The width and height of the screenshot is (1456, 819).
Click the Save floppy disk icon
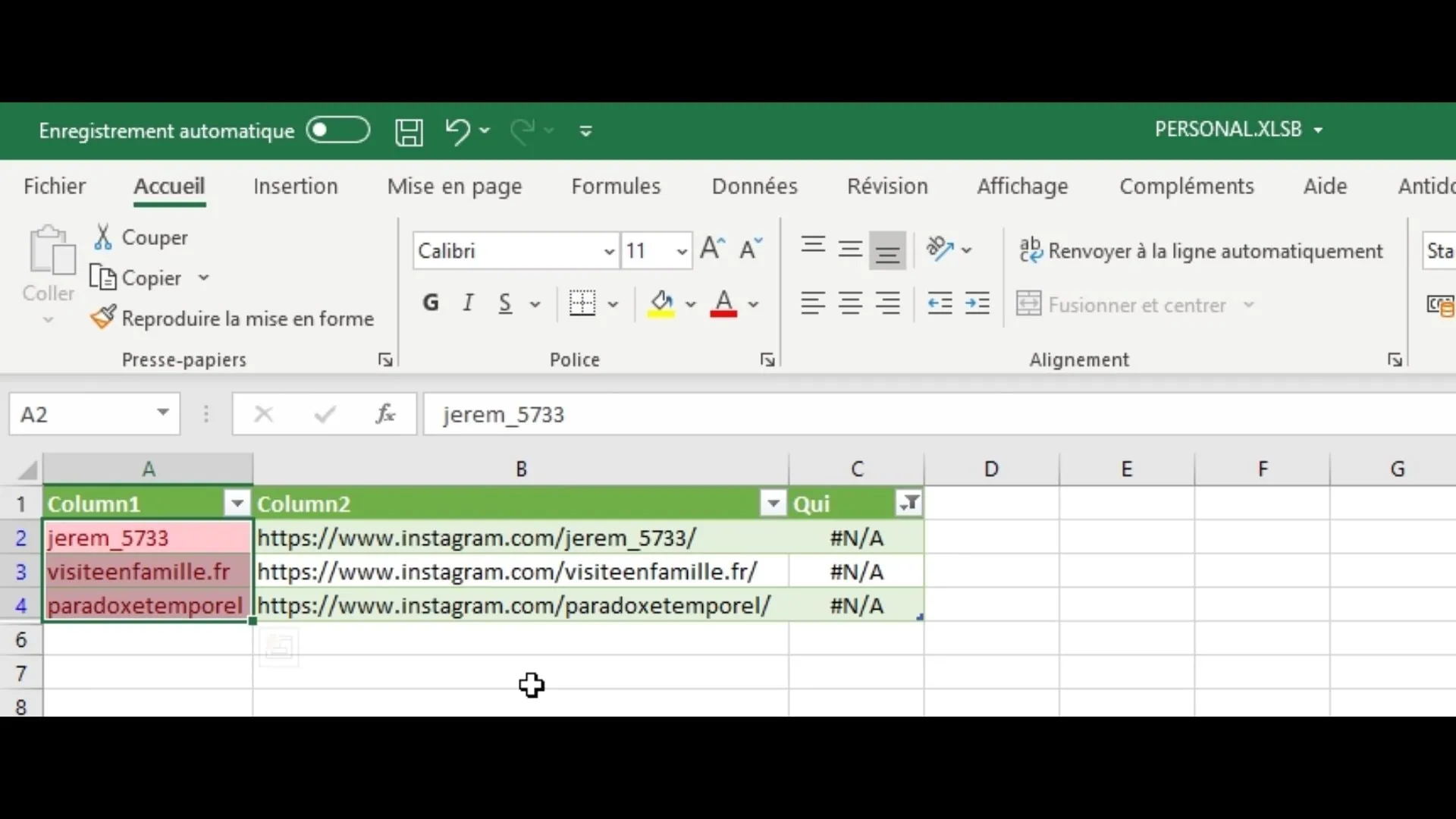tap(409, 131)
